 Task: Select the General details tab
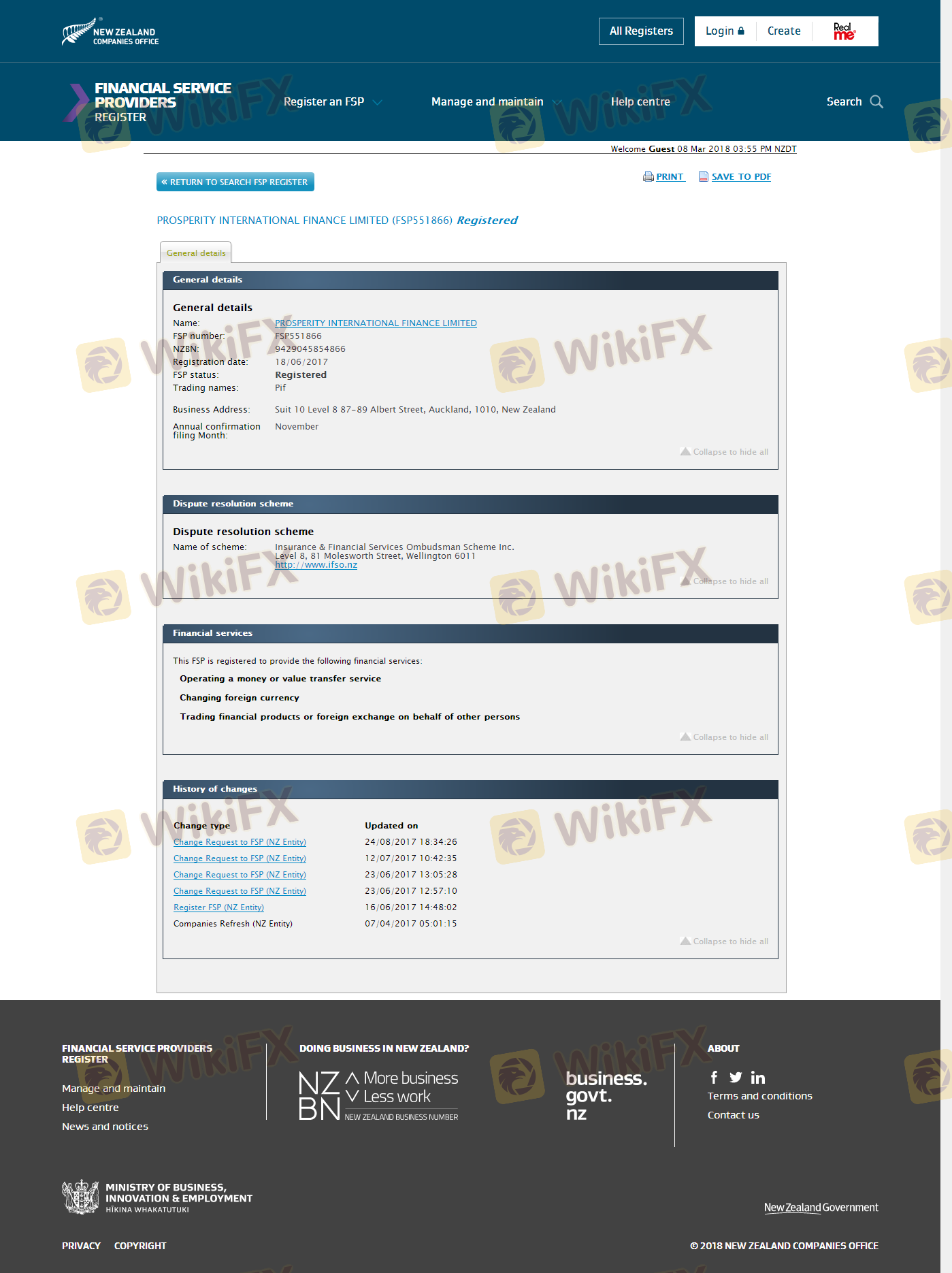(196, 253)
